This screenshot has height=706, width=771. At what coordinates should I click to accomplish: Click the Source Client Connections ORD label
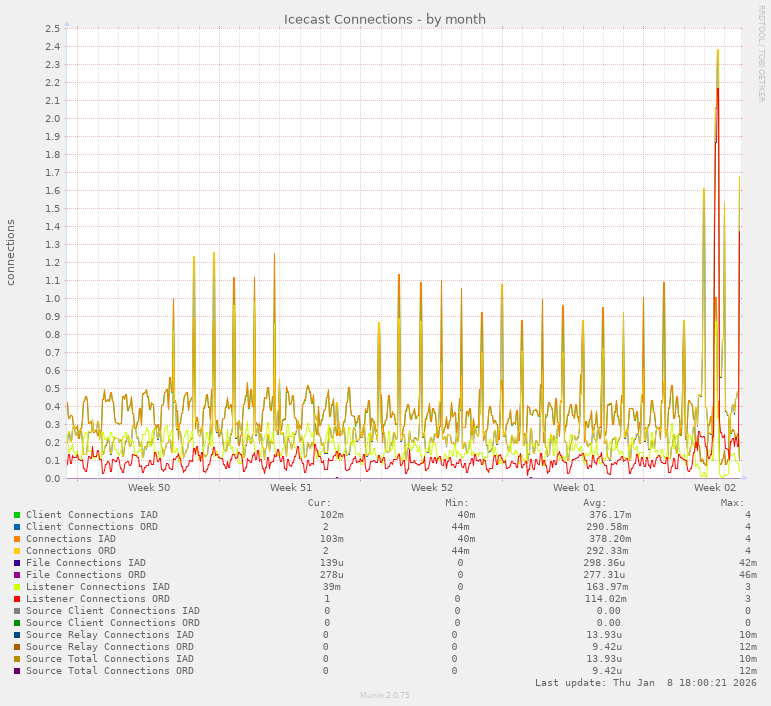click(x=112, y=623)
